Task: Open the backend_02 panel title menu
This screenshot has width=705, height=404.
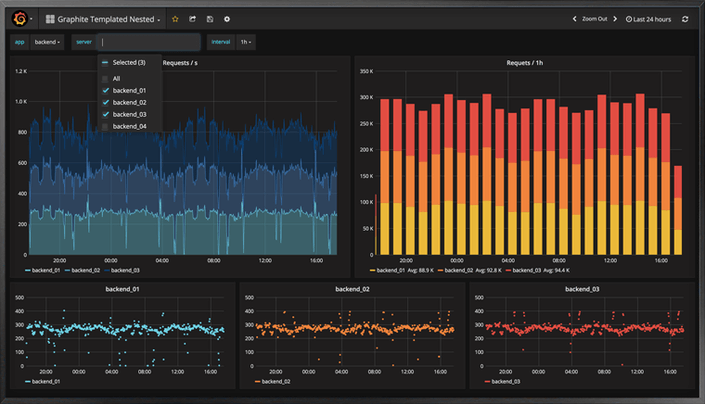Action: 352,289
